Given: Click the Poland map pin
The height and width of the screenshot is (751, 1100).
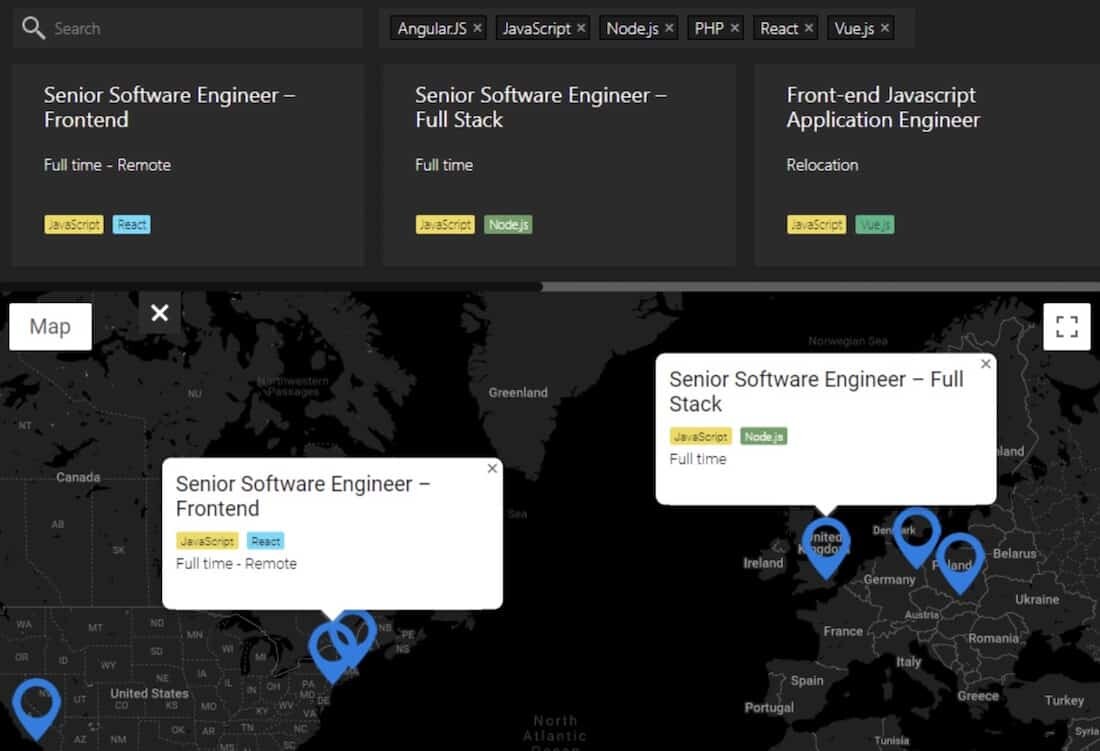Looking at the screenshot, I should [960, 562].
